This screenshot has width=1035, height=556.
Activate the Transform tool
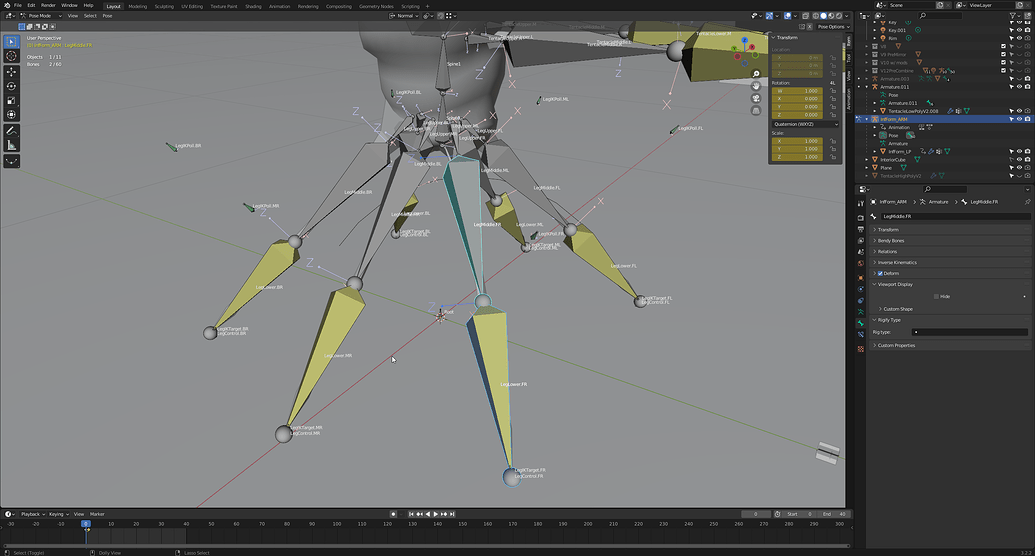pos(11,115)
